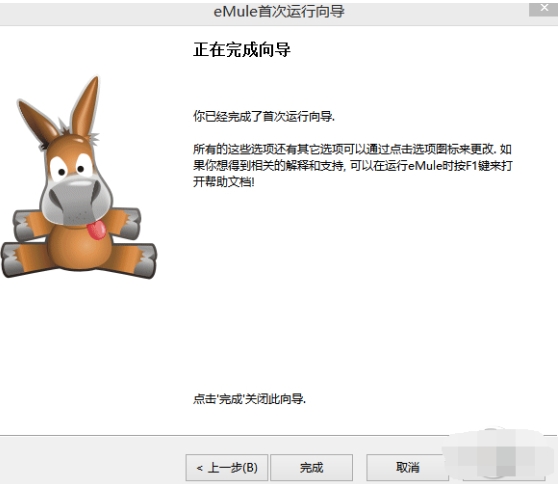The image size is (559, 484).
Task: Click the 点击'完成'关闭此向导 instruction text
Action: click(249, 398)
